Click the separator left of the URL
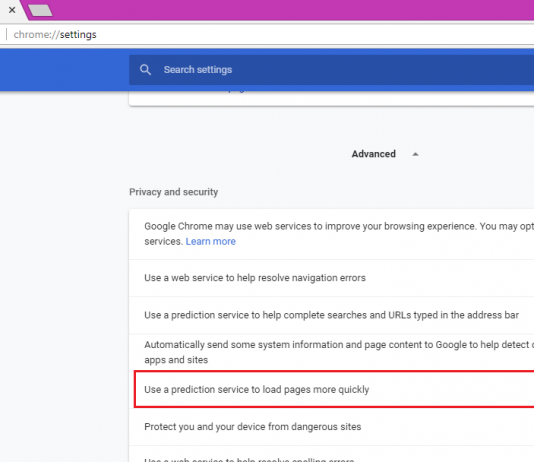Screen dimensions: 534x462 [x=6, y=34]
